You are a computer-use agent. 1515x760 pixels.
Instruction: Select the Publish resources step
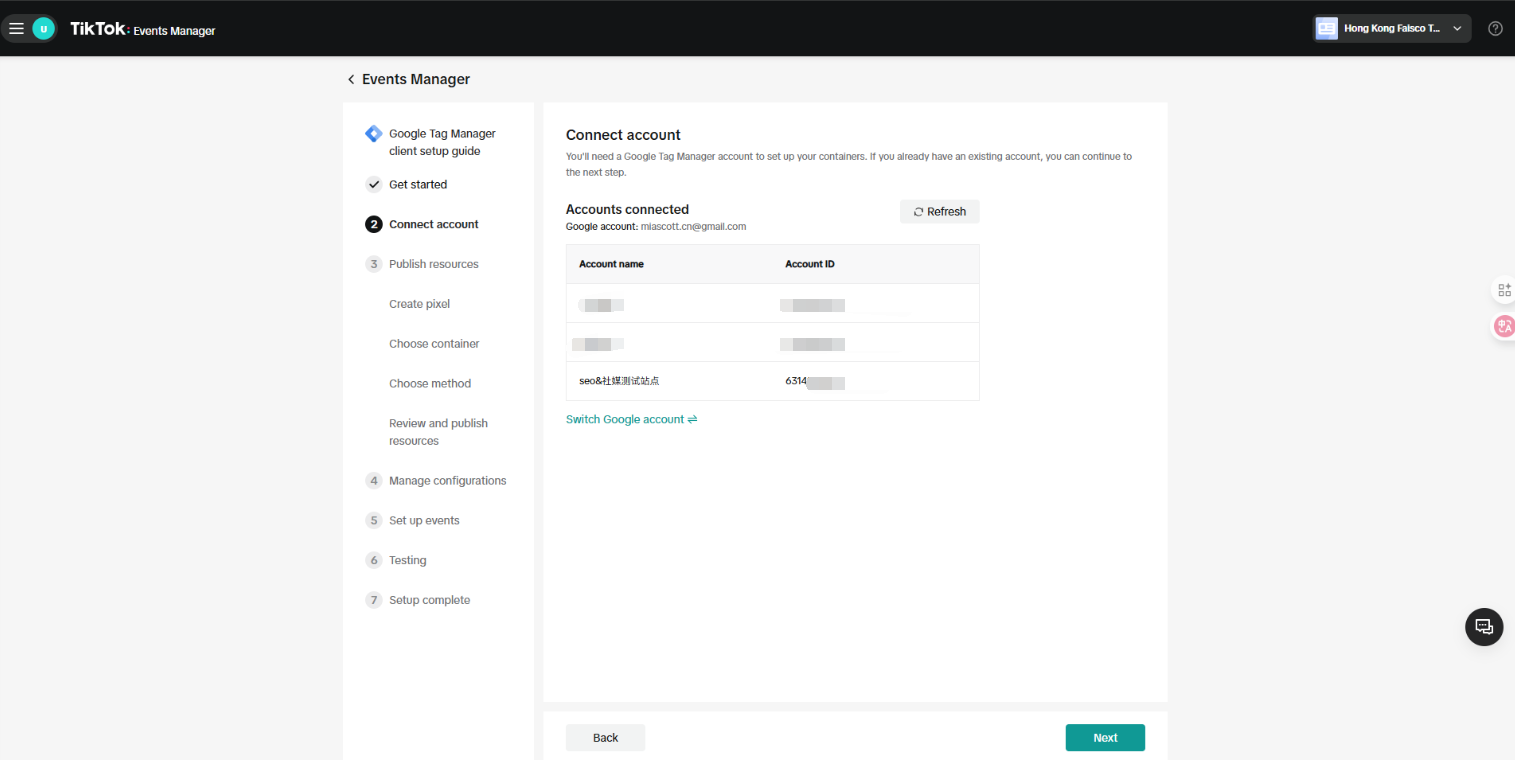click(433, 265)
